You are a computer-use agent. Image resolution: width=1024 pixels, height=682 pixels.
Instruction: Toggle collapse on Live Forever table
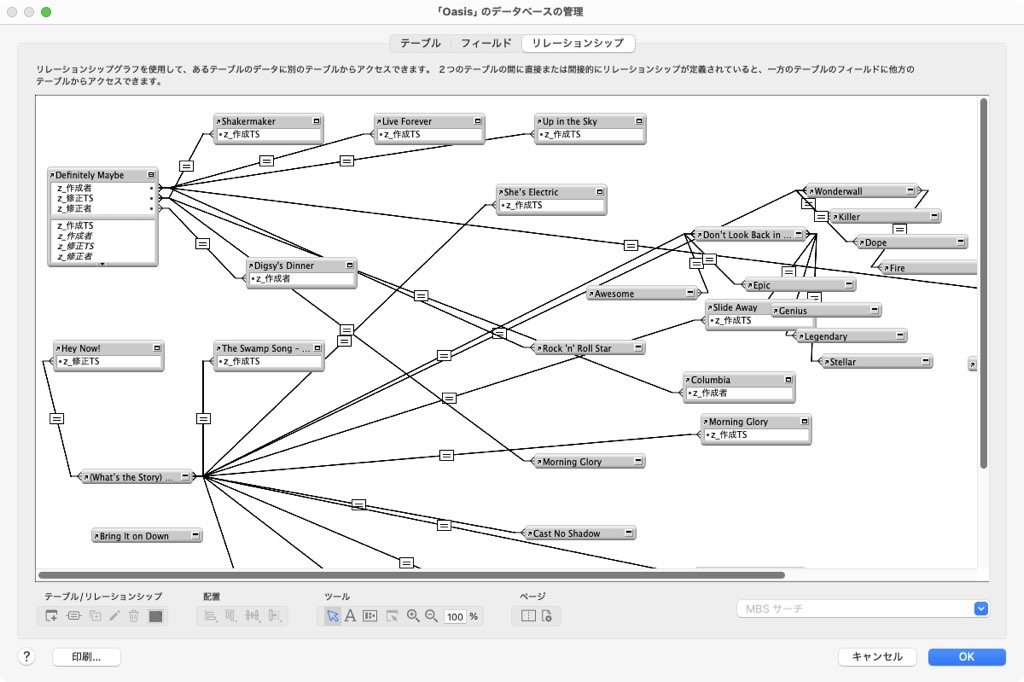click(x=478, y=121)
